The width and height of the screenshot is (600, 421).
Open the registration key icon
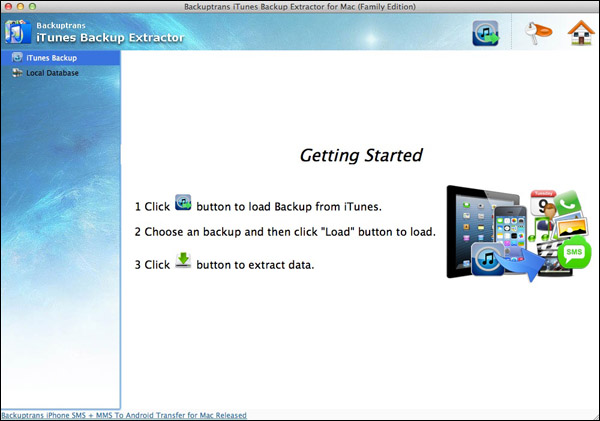pyautogui.click(x=538, y=33)
